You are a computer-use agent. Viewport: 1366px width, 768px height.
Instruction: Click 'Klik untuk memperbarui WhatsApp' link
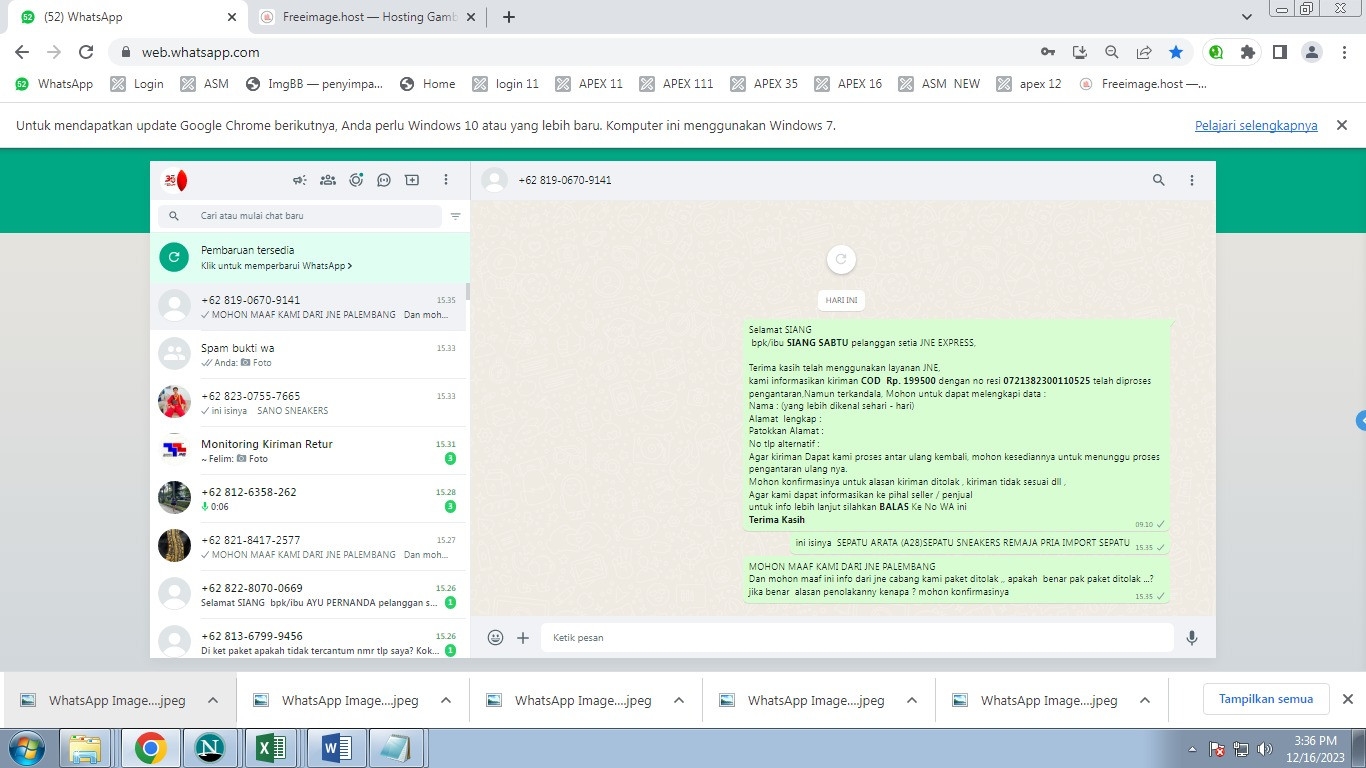(x=276, y=266)
